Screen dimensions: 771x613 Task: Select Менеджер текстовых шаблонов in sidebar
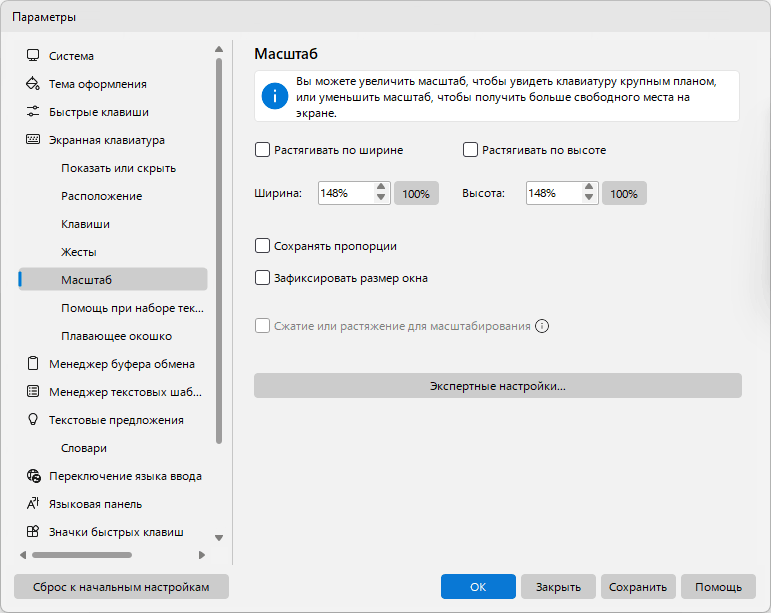coord(113,392)
